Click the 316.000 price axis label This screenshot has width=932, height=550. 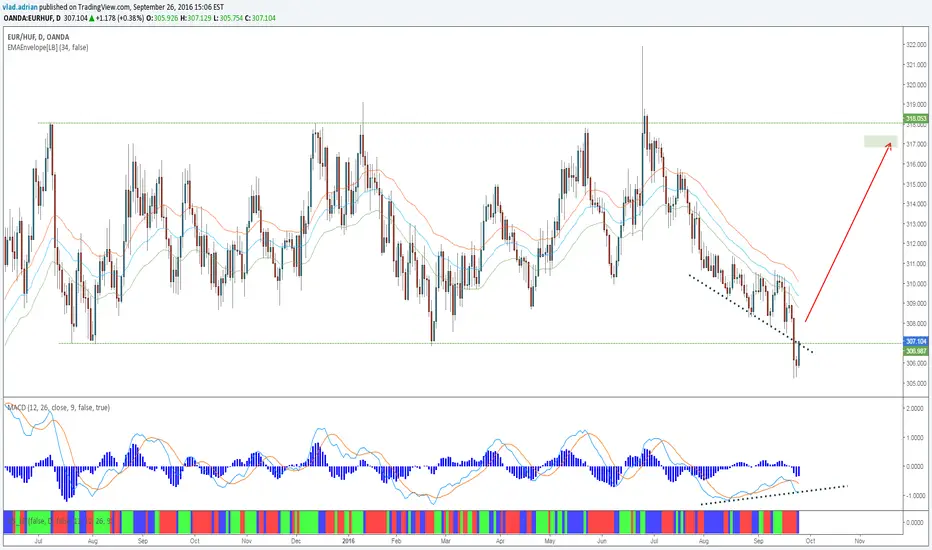(x=916, y=164)
